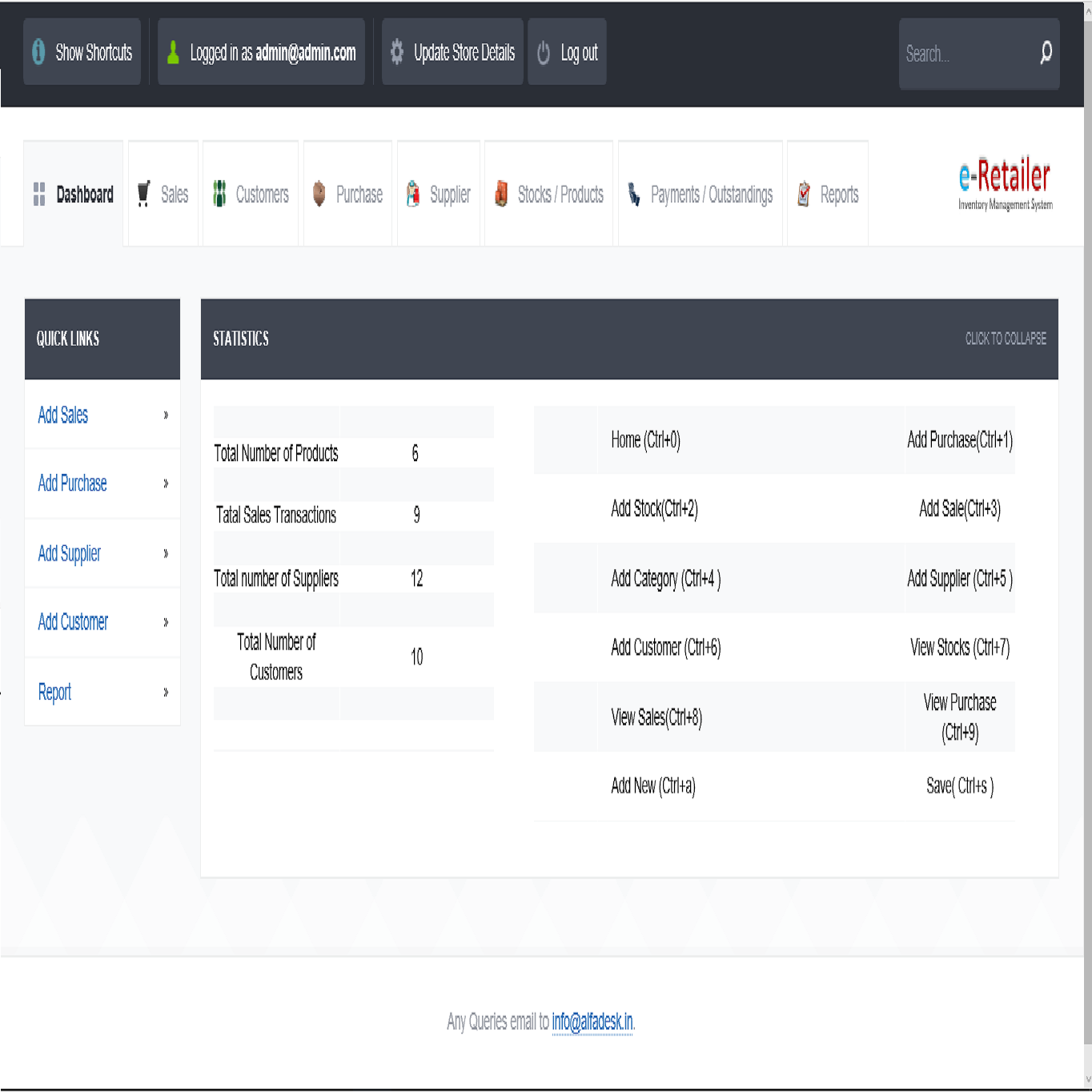Click the Stocks / Products icon
The image size is (1092, 1092).
pyautogui.click(x=501, y=195)
